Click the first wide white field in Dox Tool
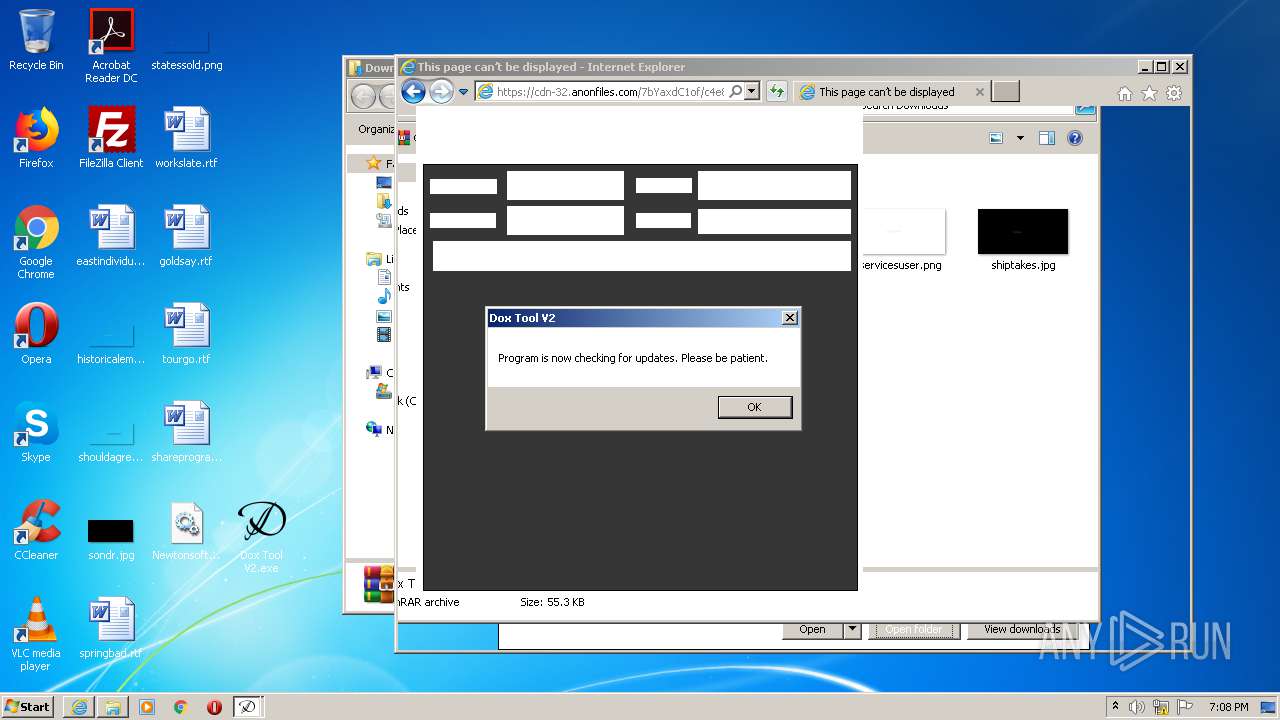Image resolution: width=1280 pixels, height=720 pixels. 641,256
